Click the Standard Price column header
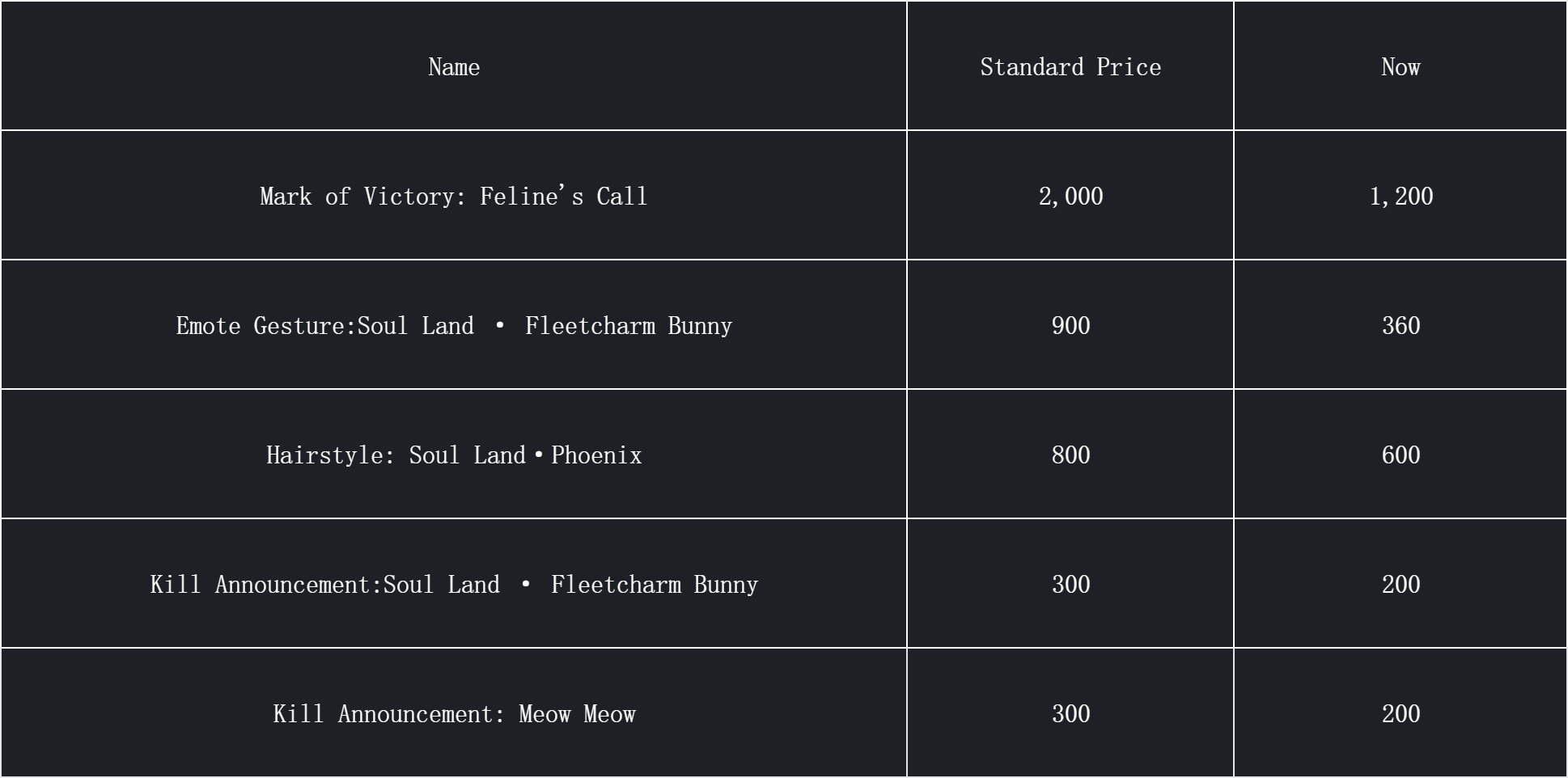 (1070, 67)
